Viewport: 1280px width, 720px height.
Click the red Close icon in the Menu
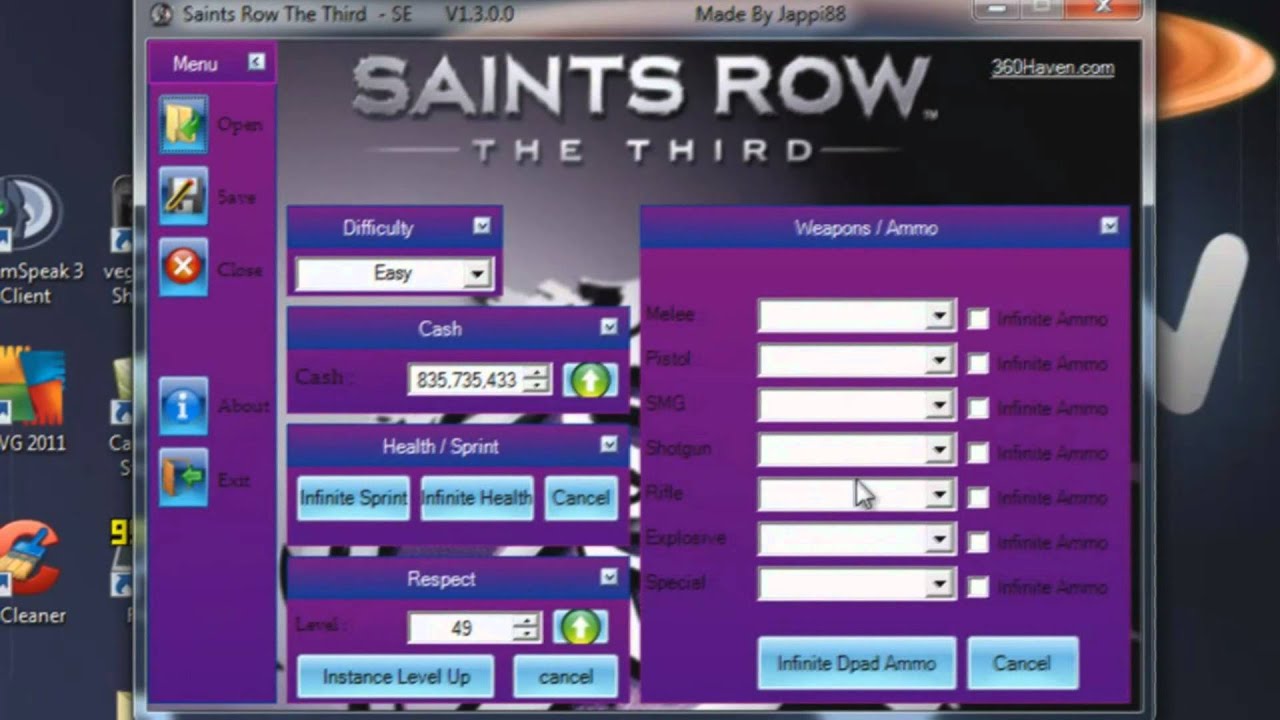tap(183, 268)
